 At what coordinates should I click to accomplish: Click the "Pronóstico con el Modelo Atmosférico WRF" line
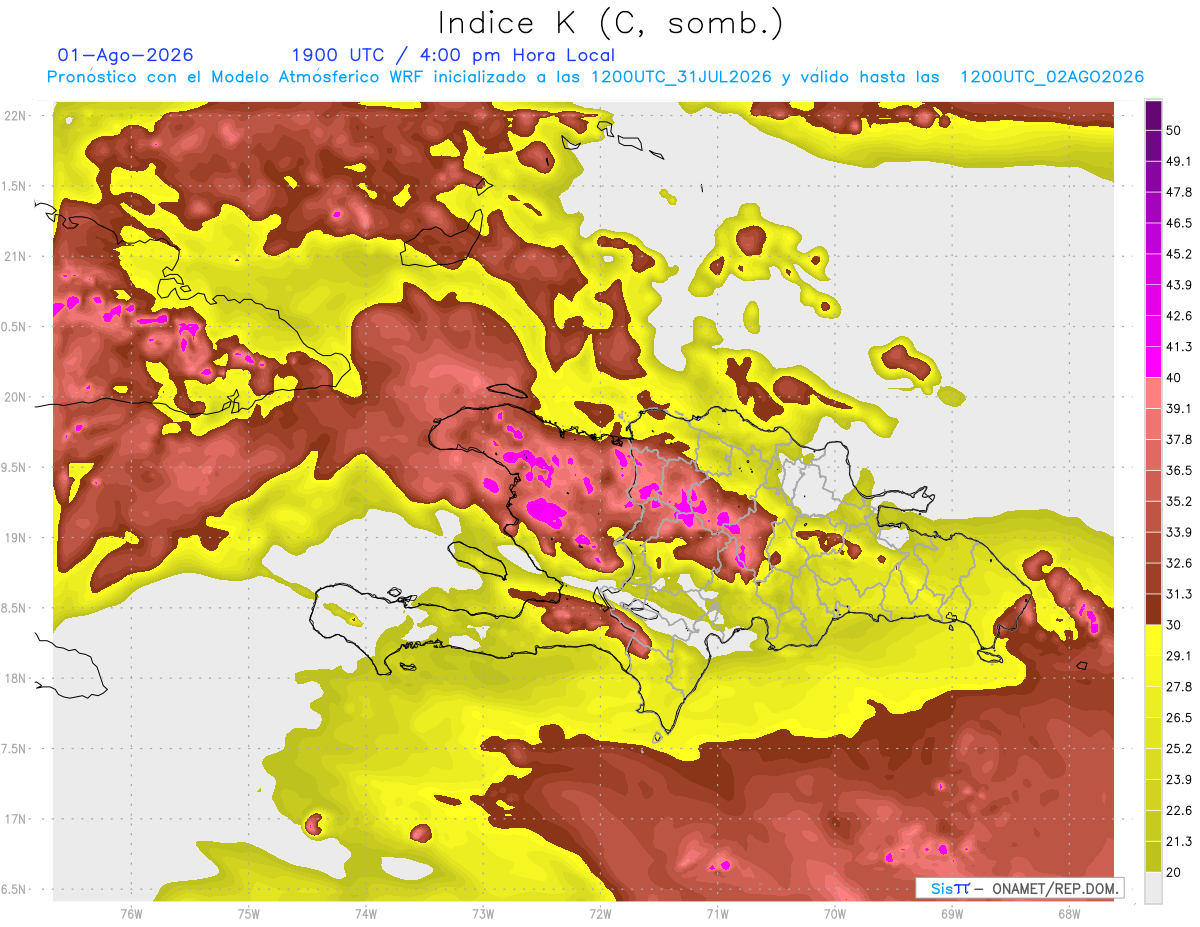[595, 77]
